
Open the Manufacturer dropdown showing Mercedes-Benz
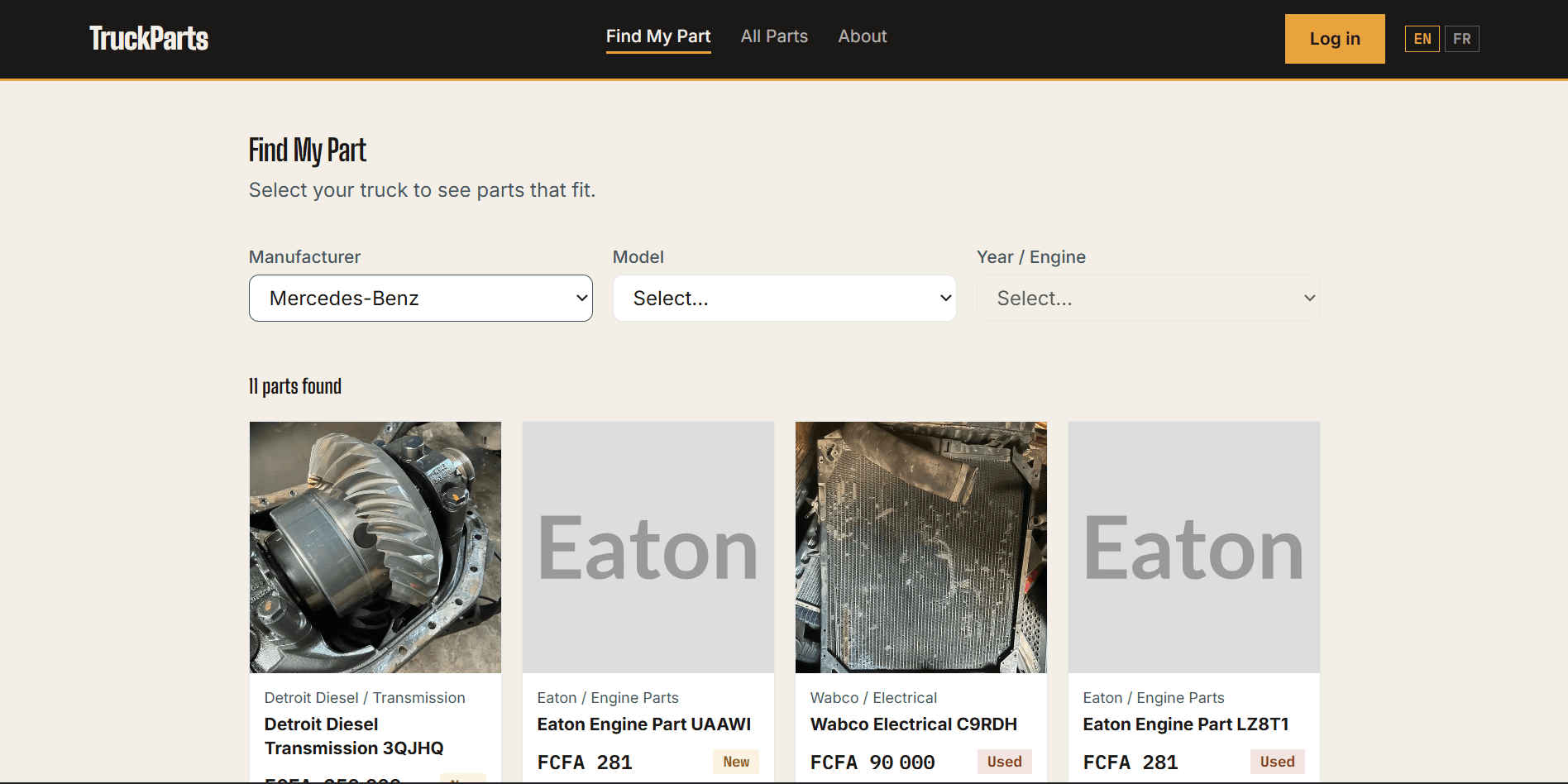click(x=421, y=298)
